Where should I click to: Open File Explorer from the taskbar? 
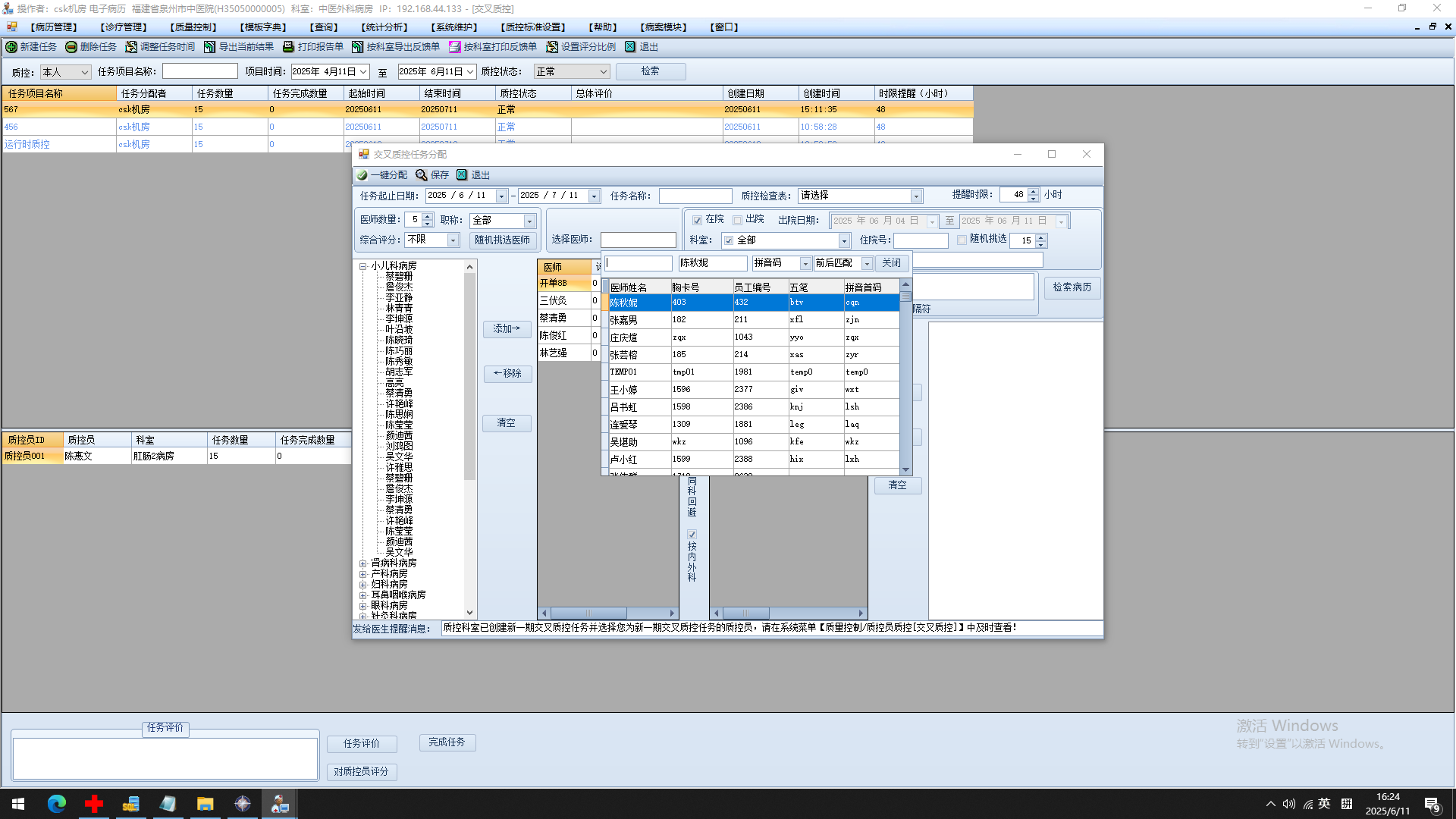tap(205, 804)
